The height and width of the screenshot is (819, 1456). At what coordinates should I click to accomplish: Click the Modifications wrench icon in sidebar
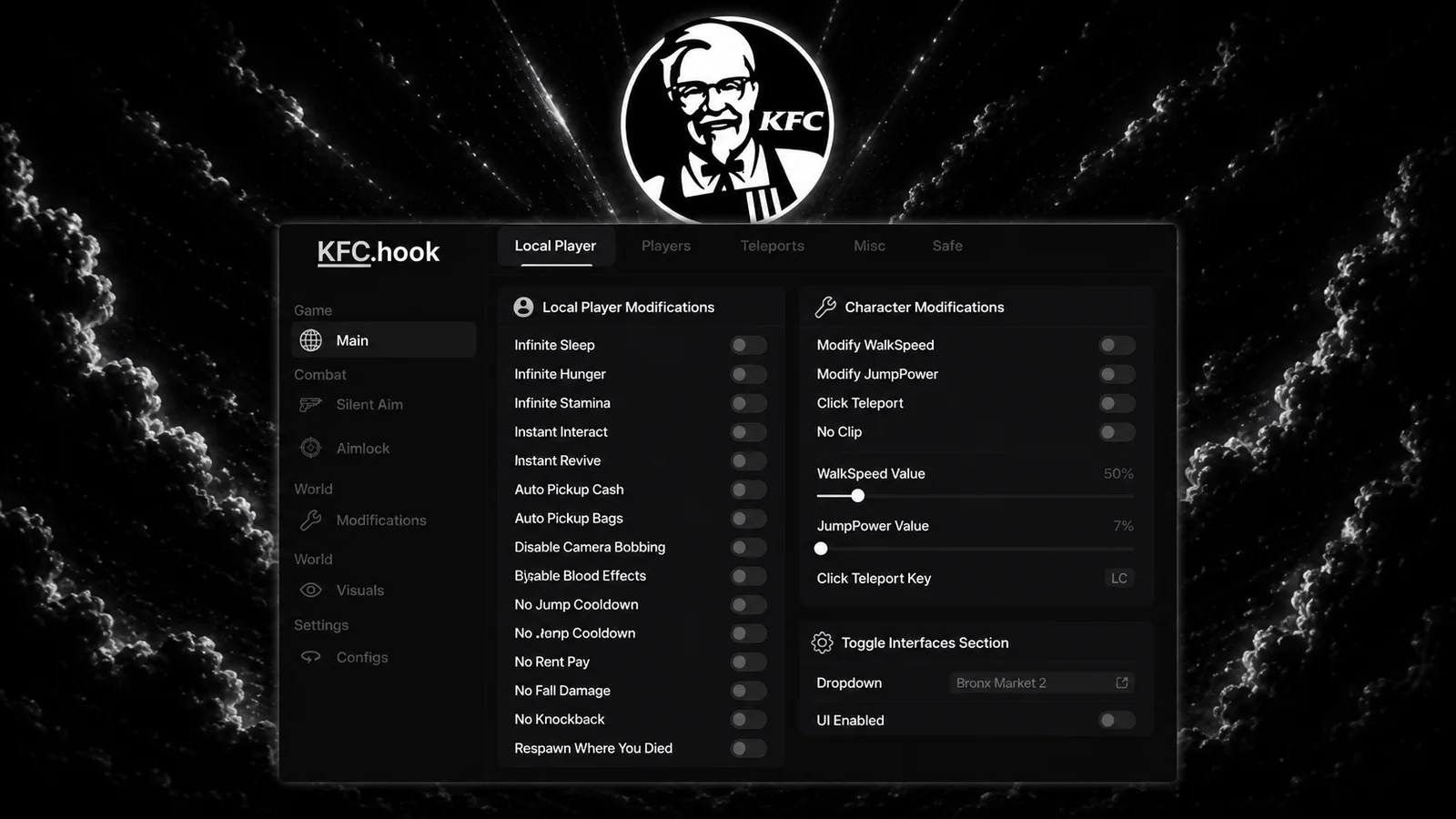[310, 520]
